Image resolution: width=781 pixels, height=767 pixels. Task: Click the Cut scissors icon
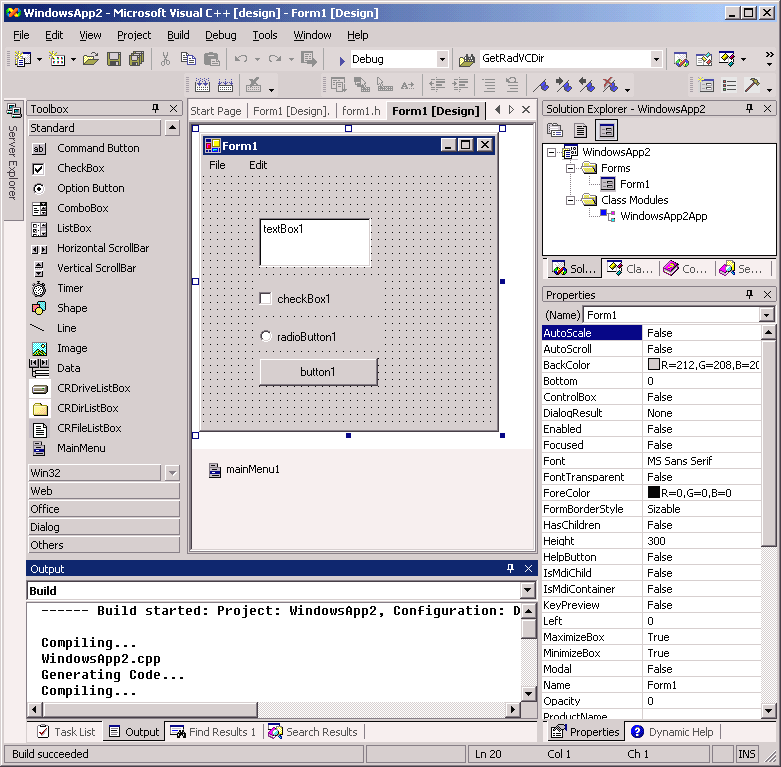[x=165, y=59]
